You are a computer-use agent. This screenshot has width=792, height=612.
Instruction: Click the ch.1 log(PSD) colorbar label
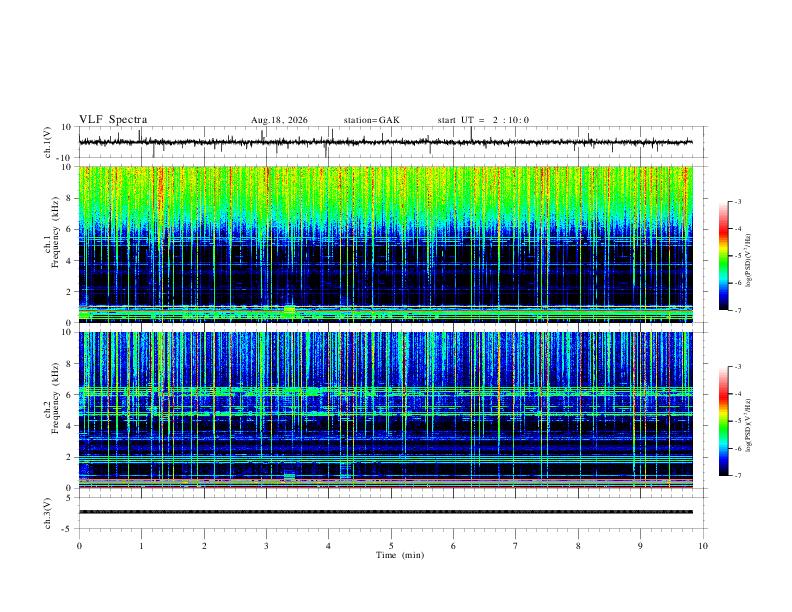pyautogui.click(x=749, y=261)
